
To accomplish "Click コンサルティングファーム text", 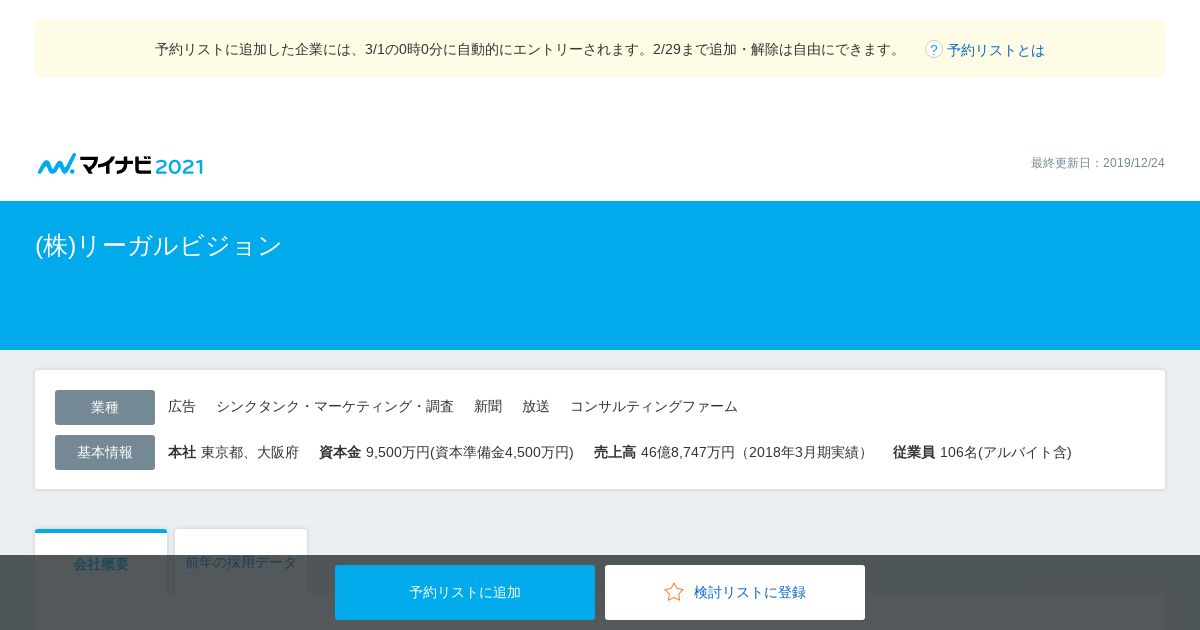I will [x=654, y=406].
